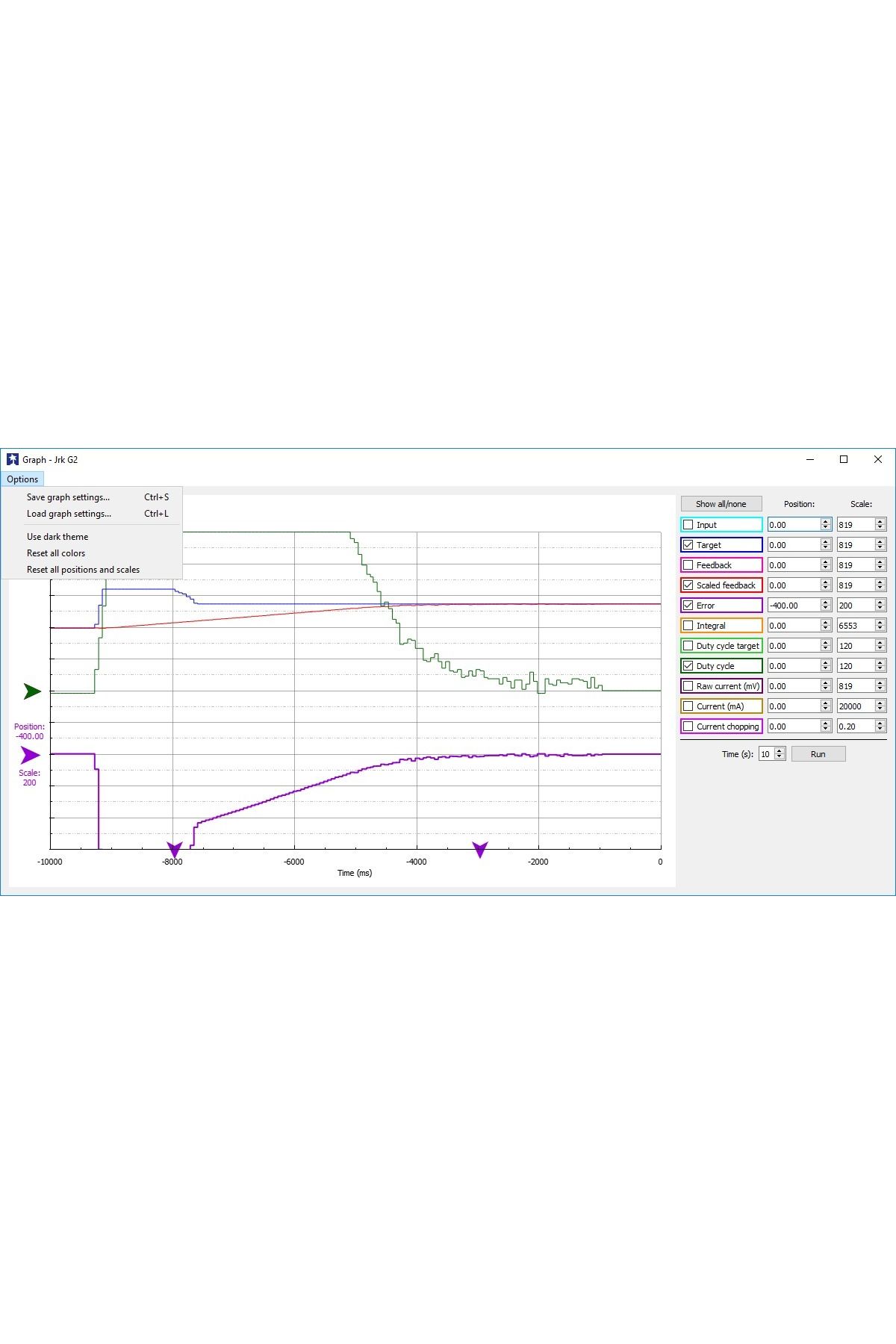The width and height of the screenshot is (896, 1344).
Task: Increase the Error position with up arrow
Action: 826,603
